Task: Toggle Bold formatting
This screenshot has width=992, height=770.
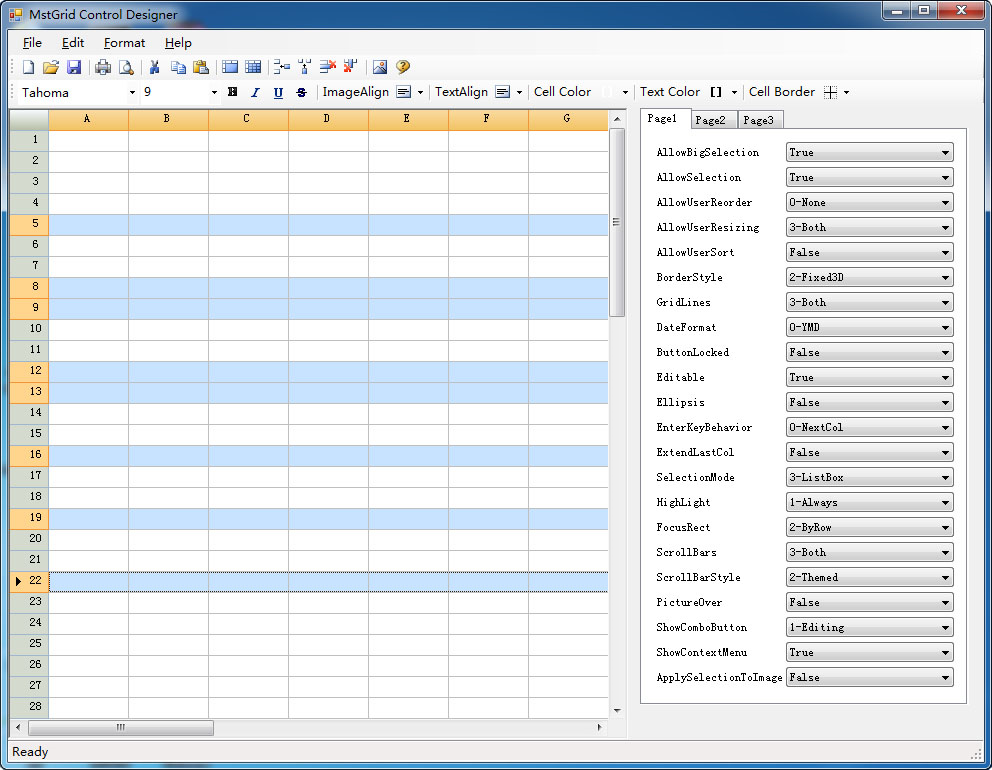Action: [233, 92]
